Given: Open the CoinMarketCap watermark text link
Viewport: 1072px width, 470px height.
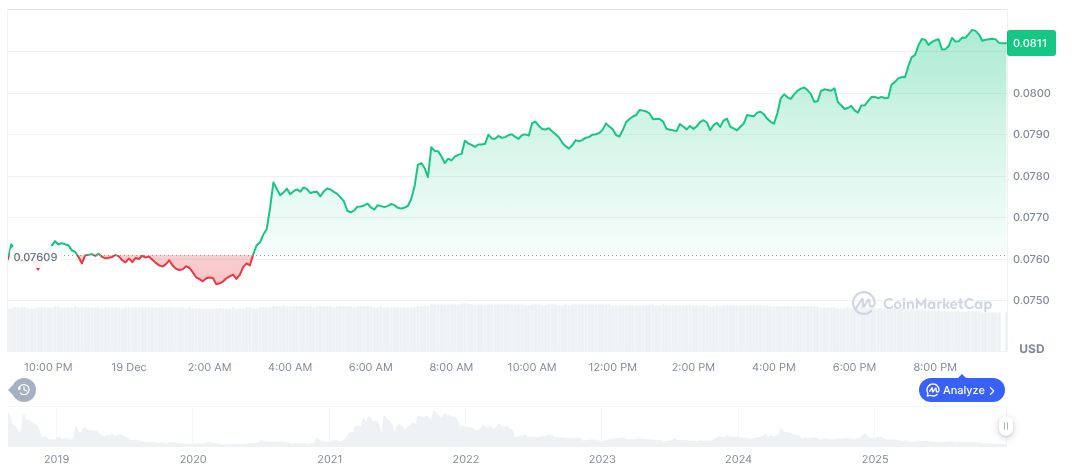Looking at the screenshot, I should (935, 304).
